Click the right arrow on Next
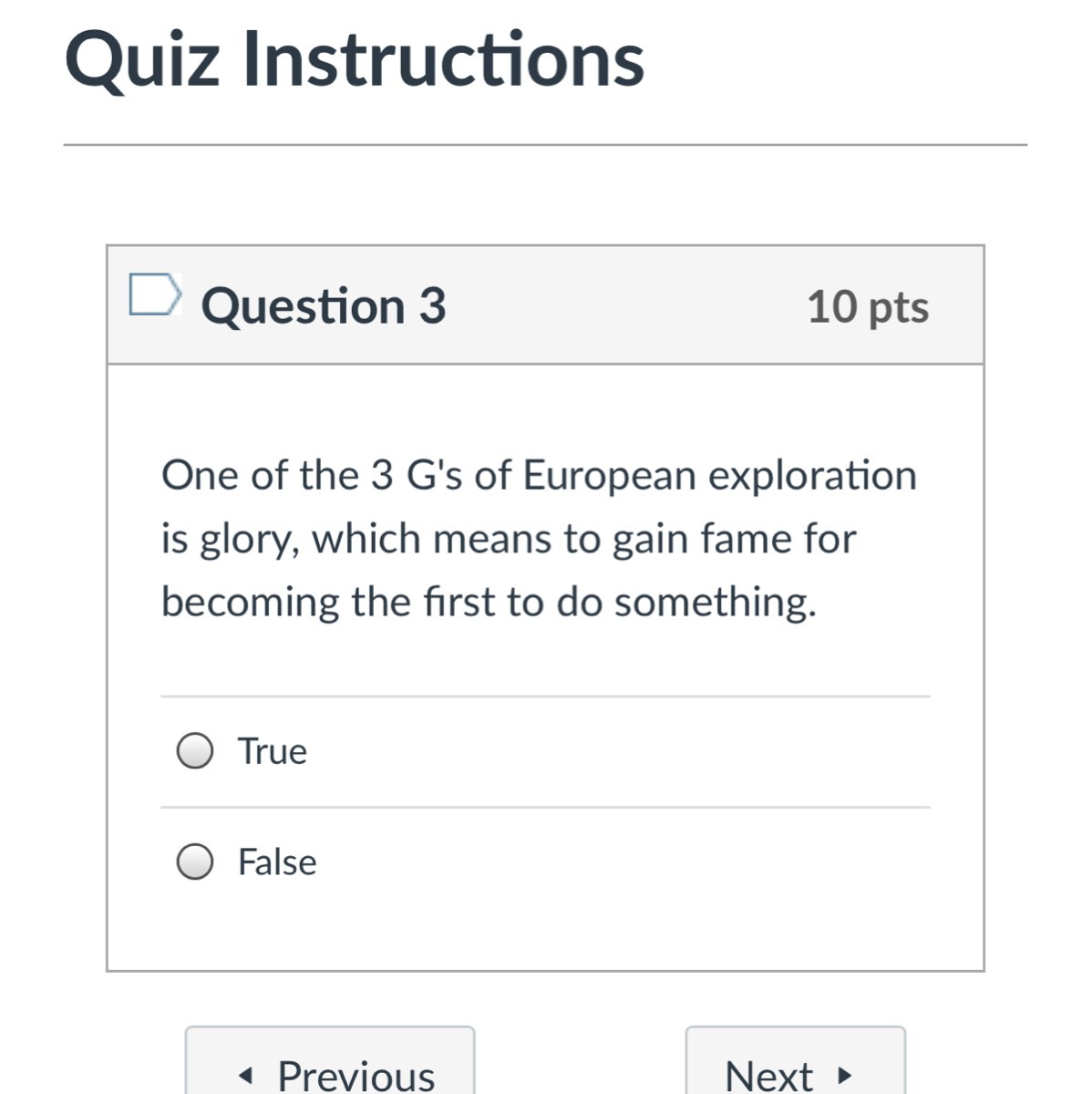Viewport: 1092px width, 1094px height. tap(844, 1076)
